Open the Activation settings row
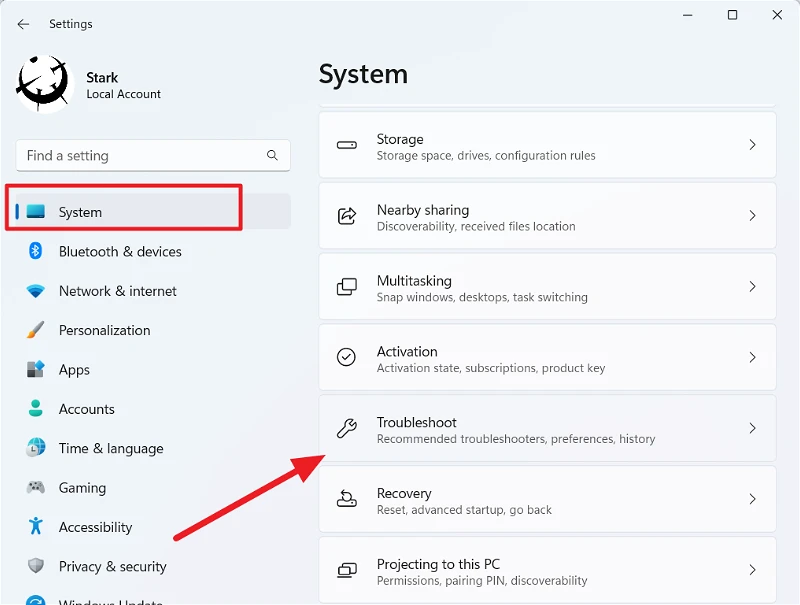800x605 pixels. point(547,358)
